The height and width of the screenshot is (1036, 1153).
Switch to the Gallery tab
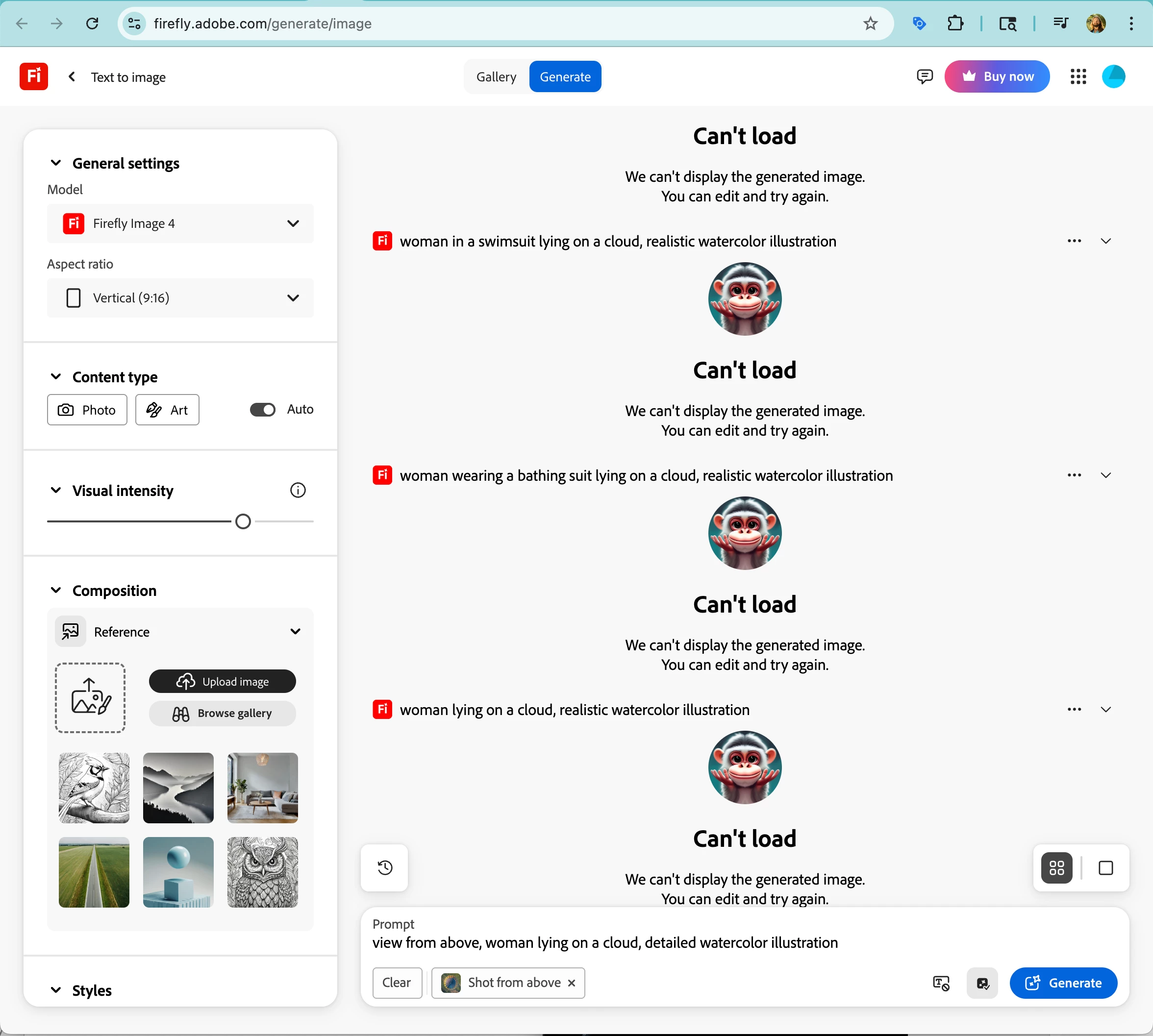[496, 76]
